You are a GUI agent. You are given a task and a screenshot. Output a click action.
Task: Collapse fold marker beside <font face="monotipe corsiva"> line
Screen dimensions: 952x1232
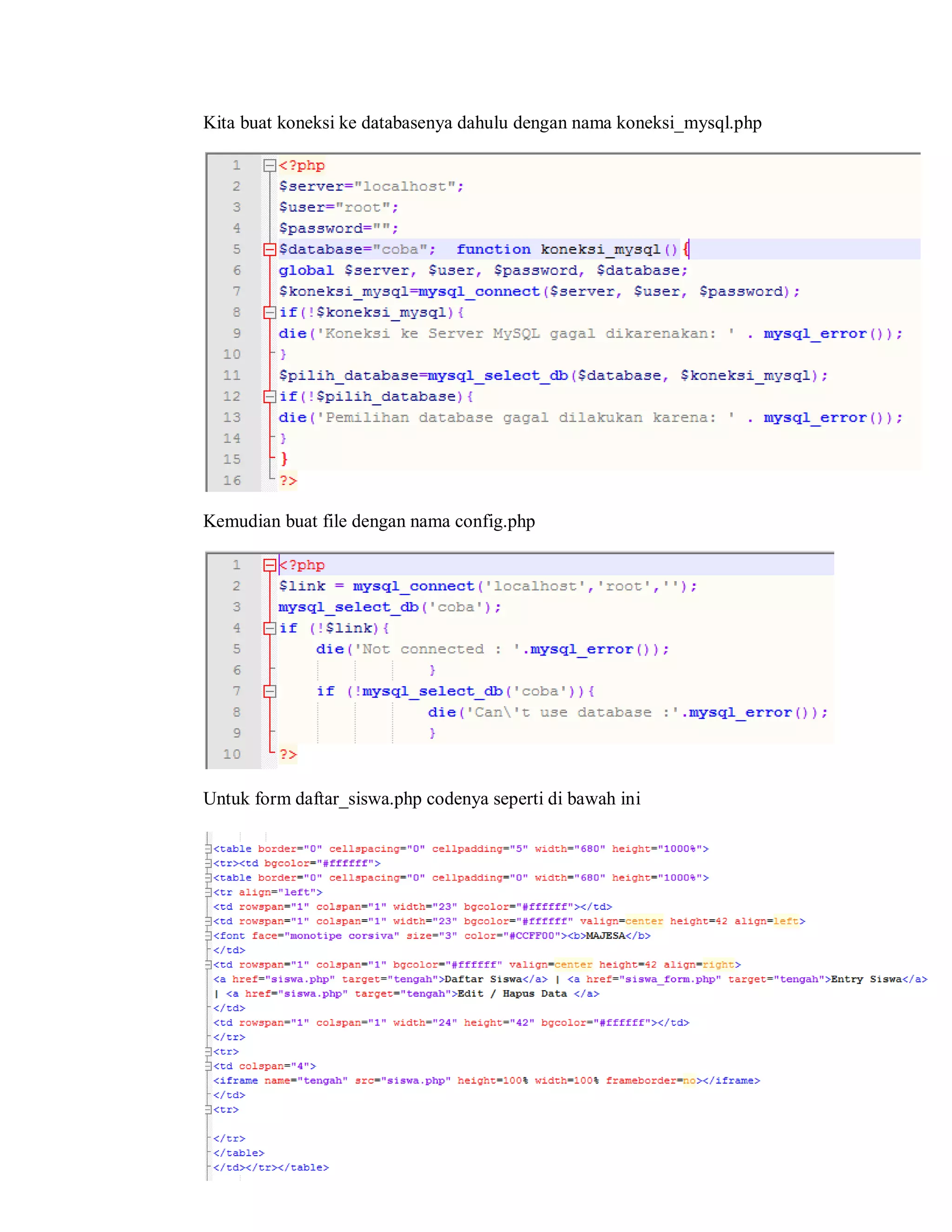point(208,936)
